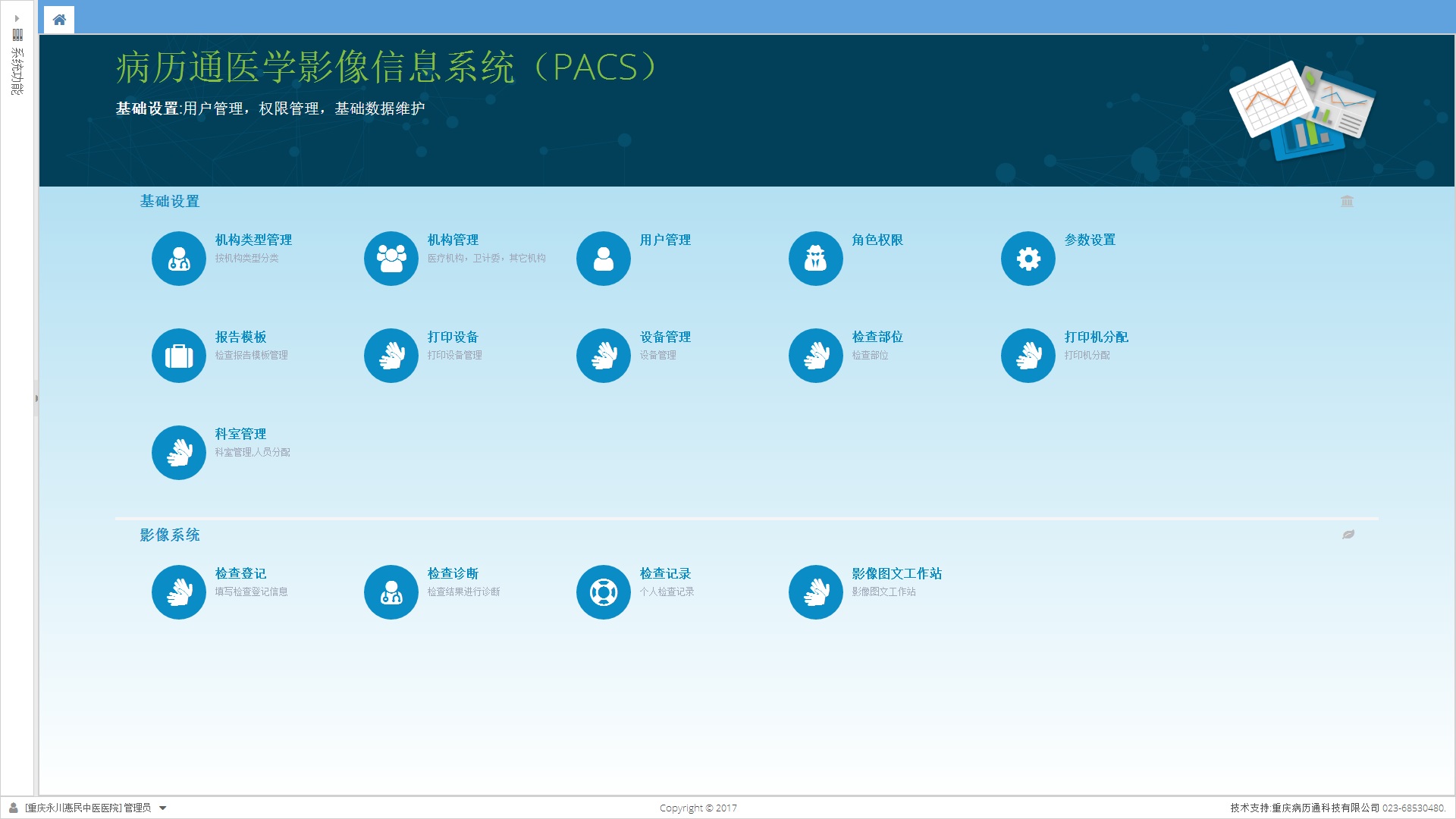Open the 角色权限 title link

click(x=877, y=240)
